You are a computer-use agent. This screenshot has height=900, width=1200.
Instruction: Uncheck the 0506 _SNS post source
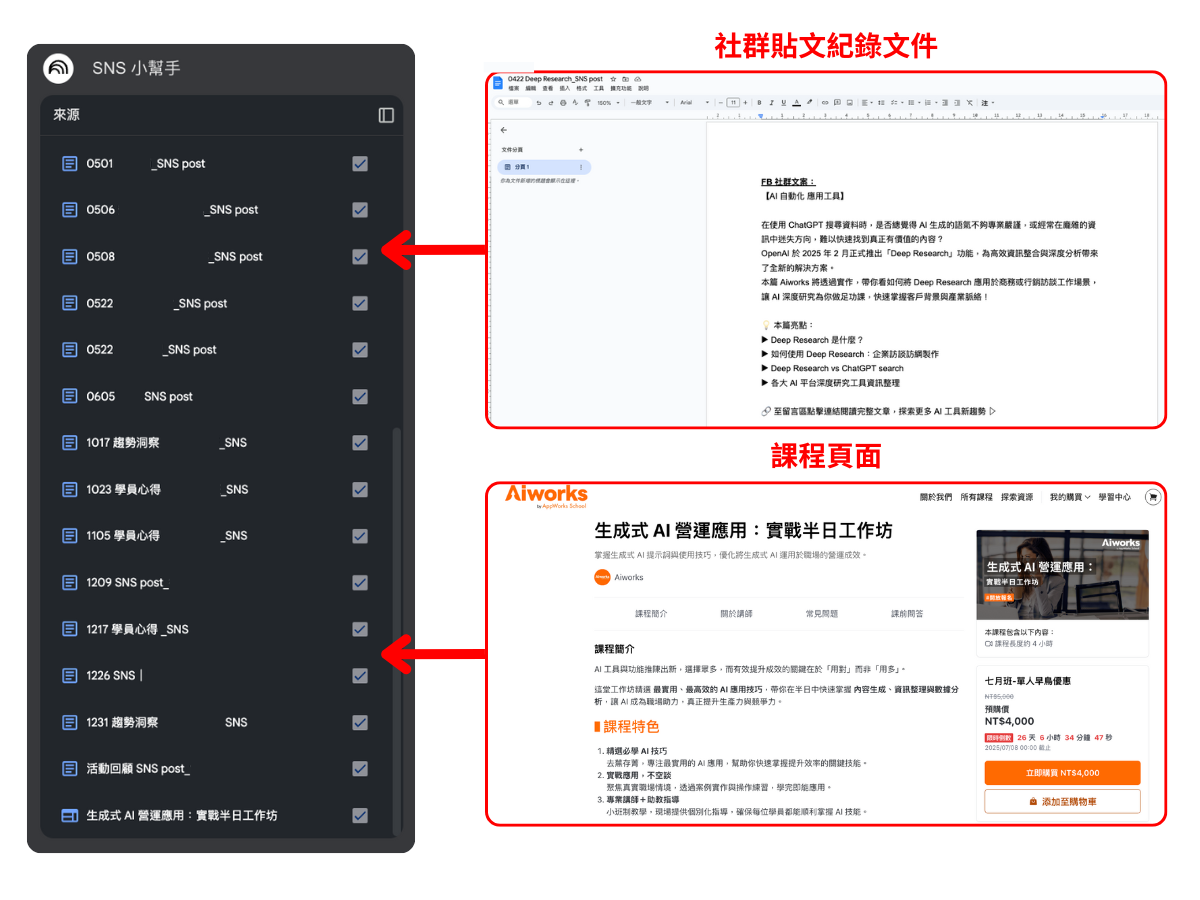360,210
